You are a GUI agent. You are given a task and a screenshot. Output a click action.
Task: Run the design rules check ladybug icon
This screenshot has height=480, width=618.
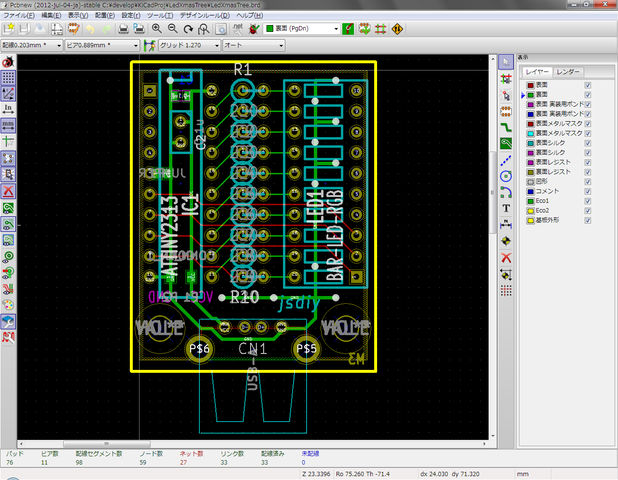(254, 29)
